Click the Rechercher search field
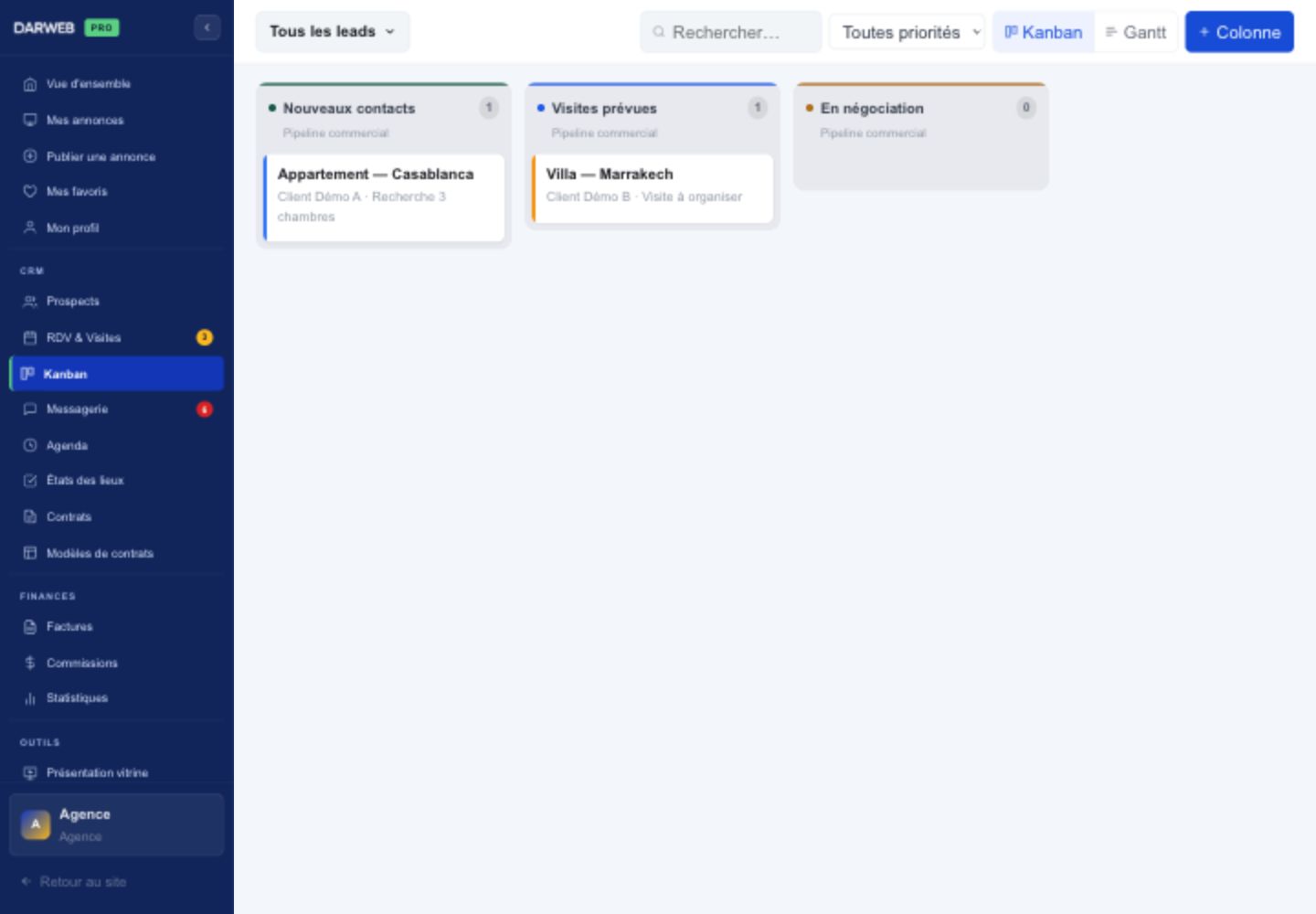This screenshot has height=914, width=1316. coord(731,32)
